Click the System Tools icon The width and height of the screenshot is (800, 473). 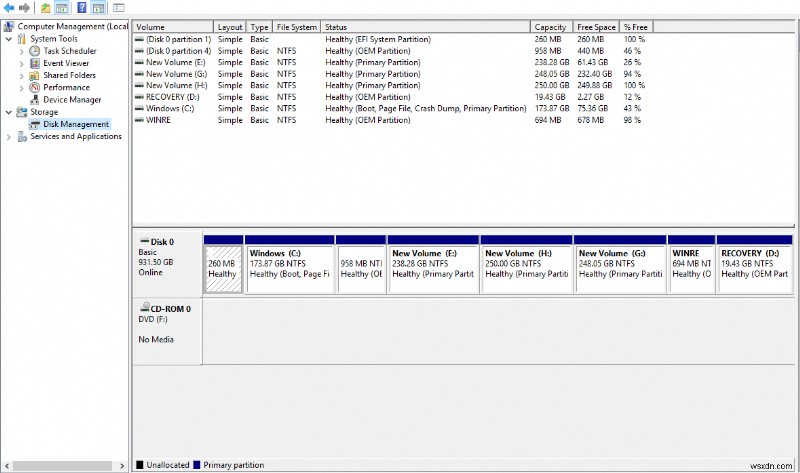click(21, 39)
